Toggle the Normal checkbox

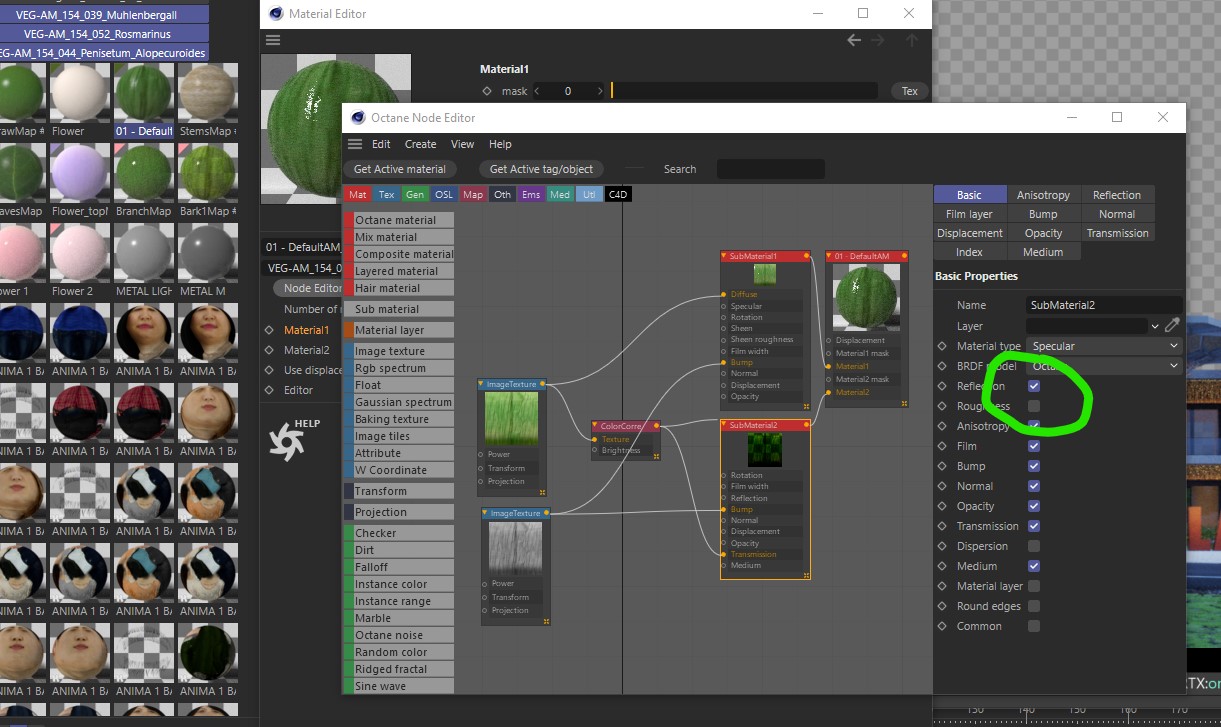point(1034,486)
